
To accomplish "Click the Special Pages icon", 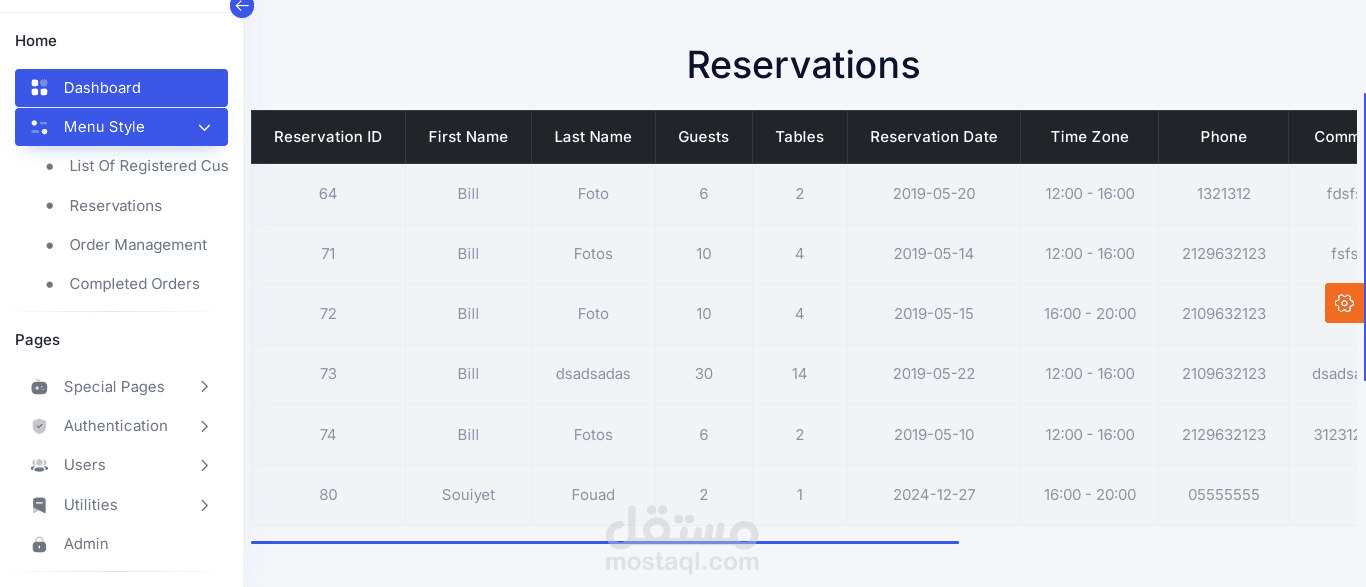I will [x=39, y=387].
